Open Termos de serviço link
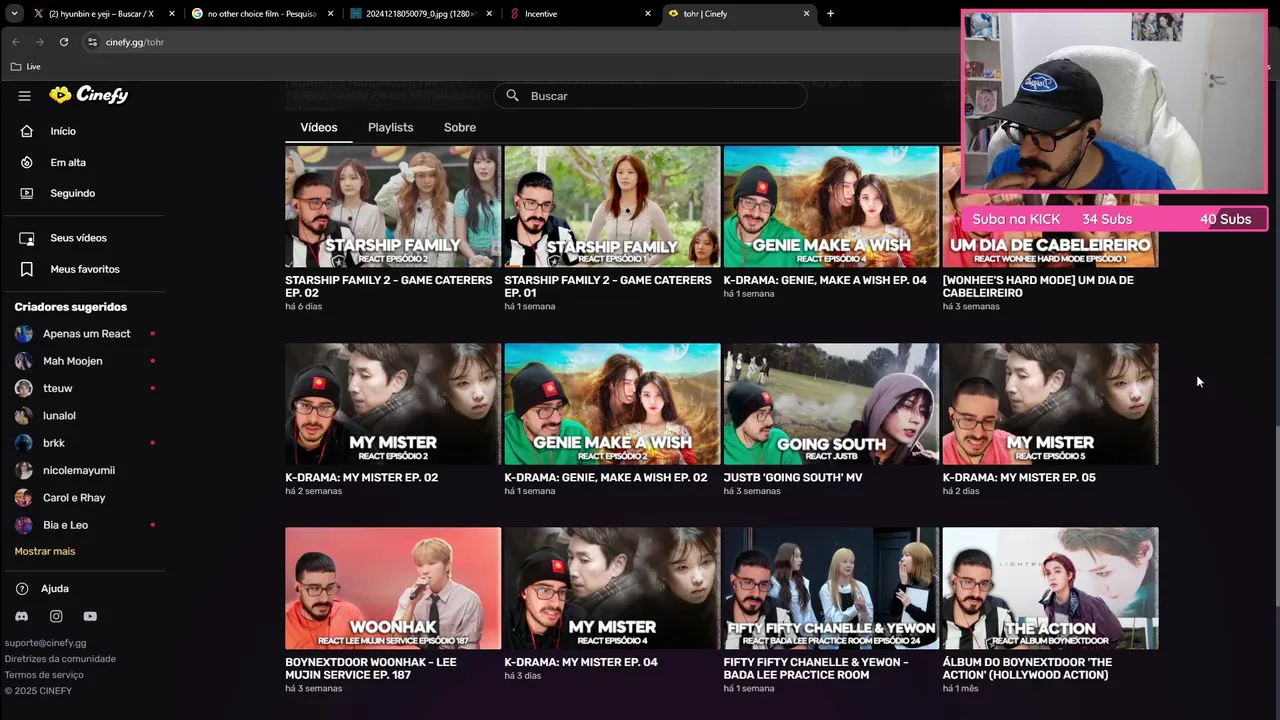Viewport: 1280px width, 720px height. [x=44, y=675]
